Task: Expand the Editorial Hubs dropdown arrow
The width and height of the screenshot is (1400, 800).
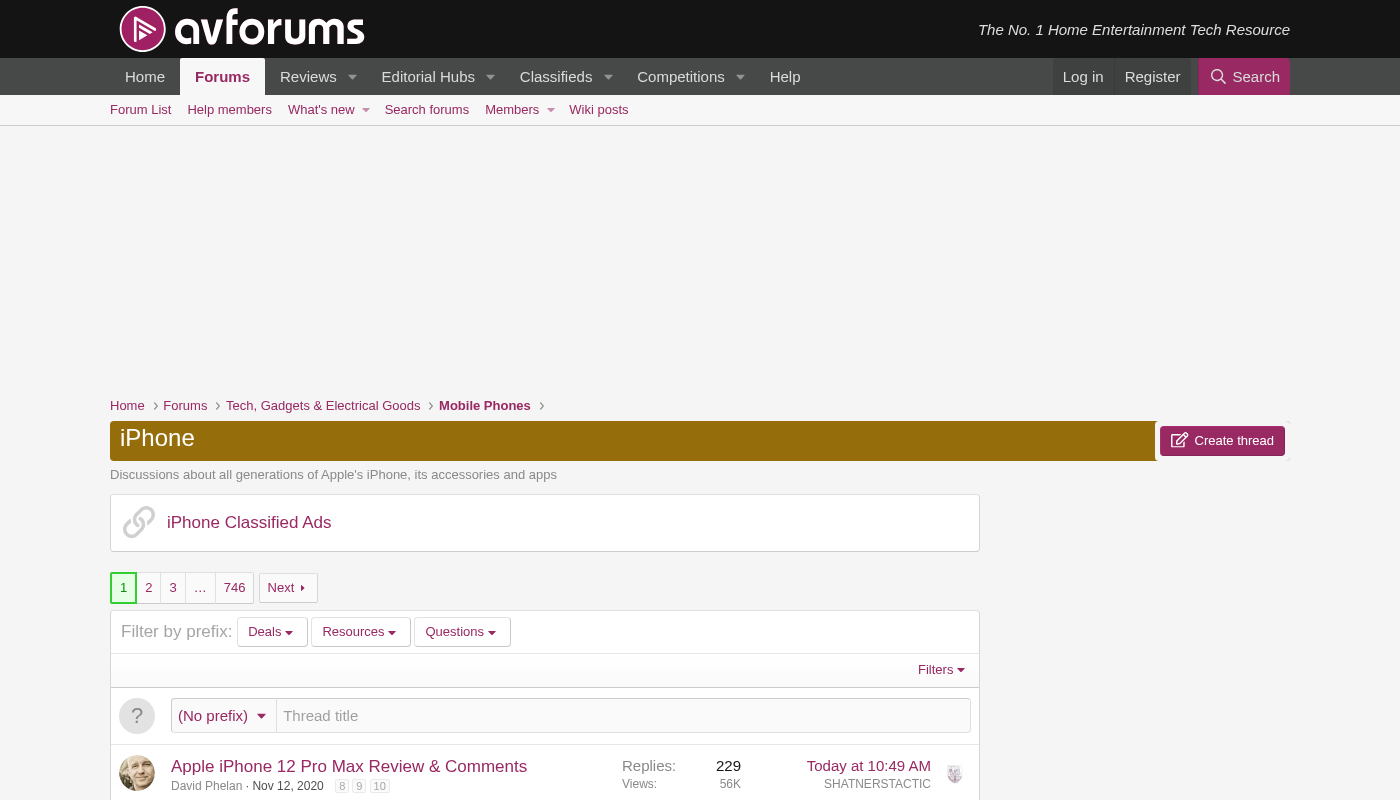Action: [x=490, y=77]
